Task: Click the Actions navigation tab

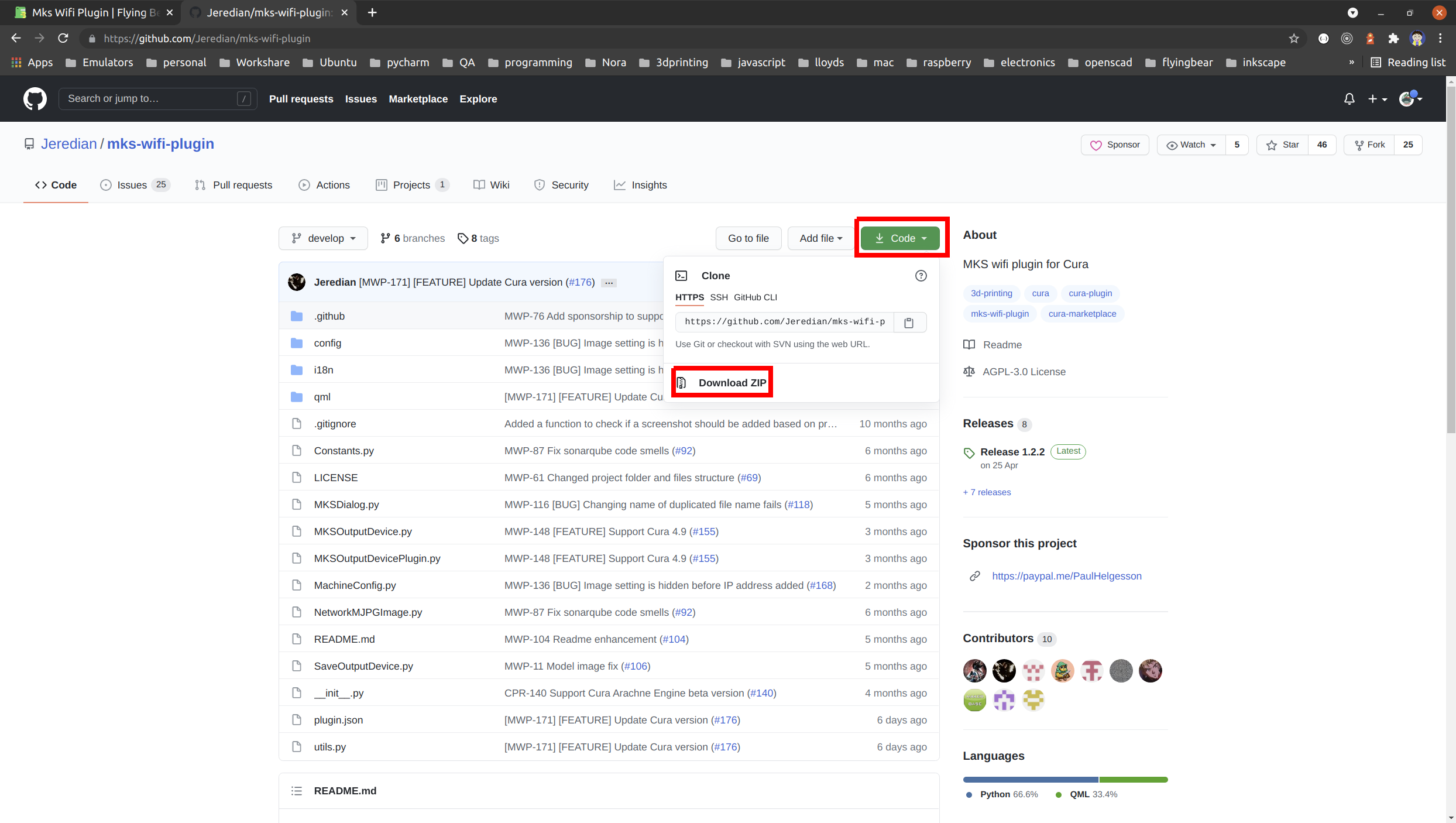Action: click(x=333, y=185)
